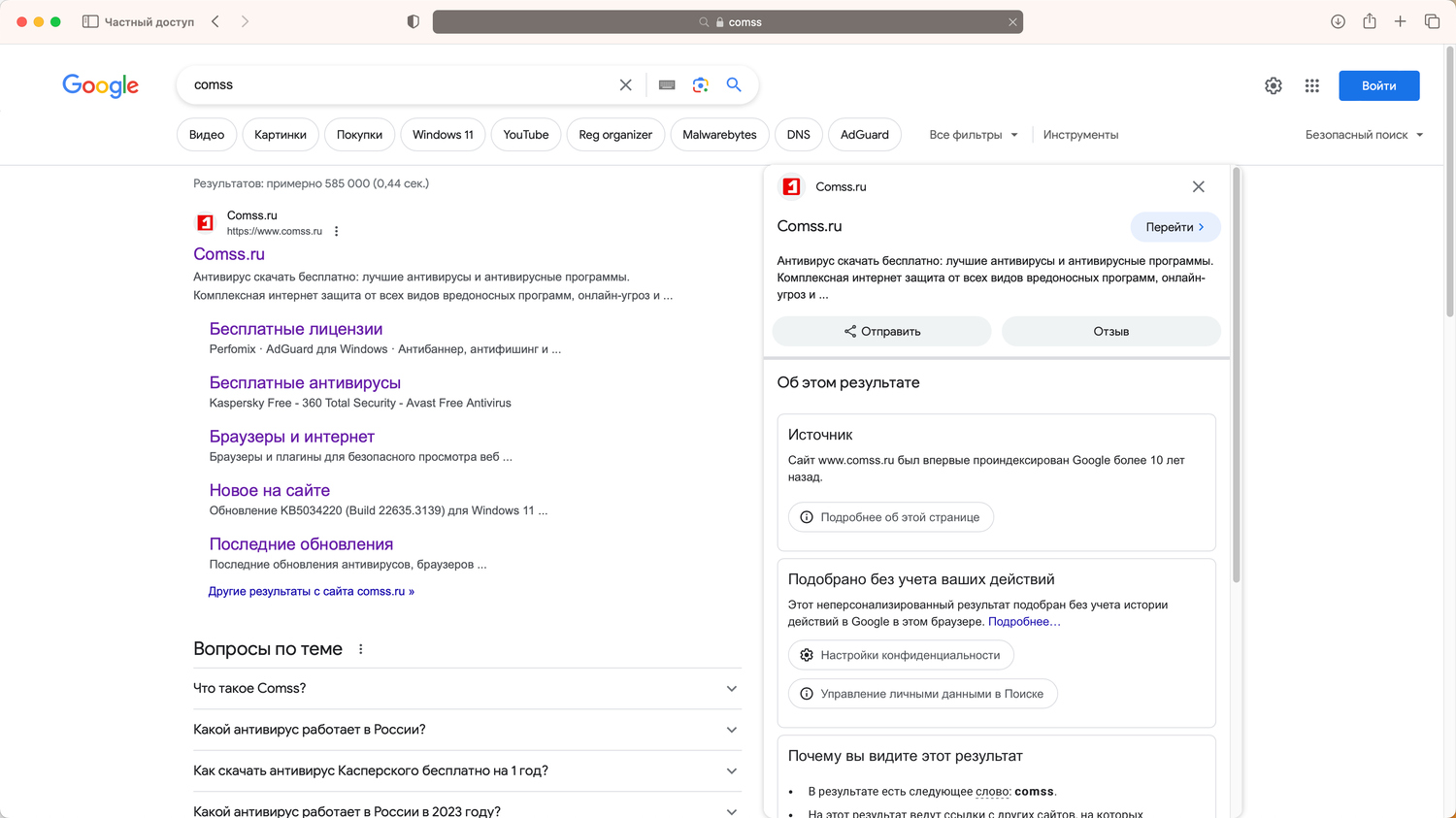This screenshot has width=1456, height=818.
Task: Open the on-screen keyboard input tool
Action: point(667,85)
